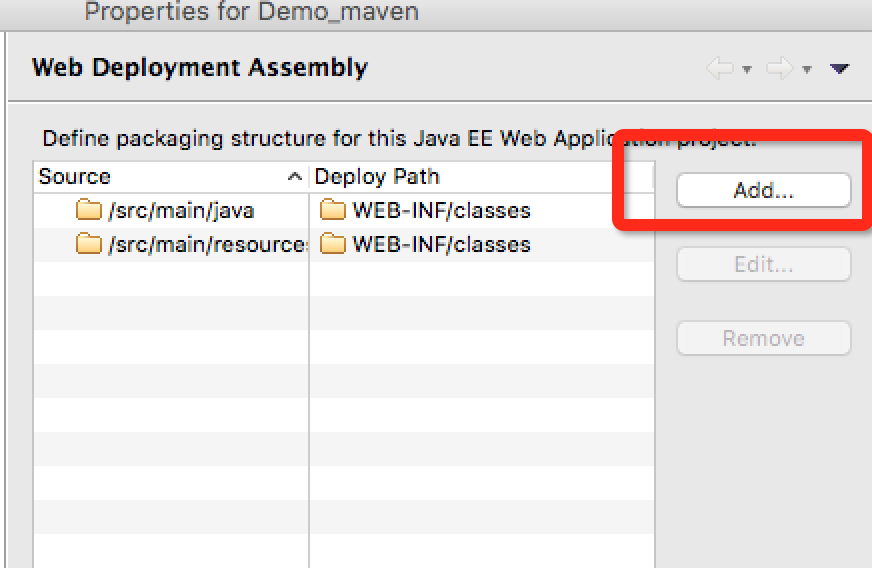Click the folder icon beside /src/main/resources
This screenshot has width=872, height=568.
pyautogui.click(x=89, y=244)
